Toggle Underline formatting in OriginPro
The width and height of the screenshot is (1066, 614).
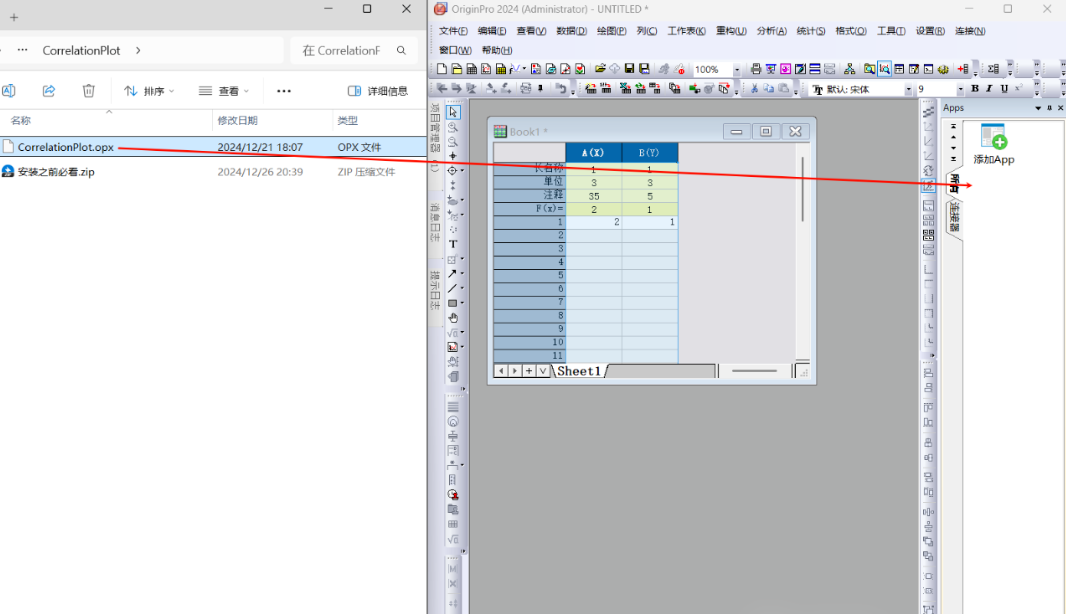[x=1004, y=88]
